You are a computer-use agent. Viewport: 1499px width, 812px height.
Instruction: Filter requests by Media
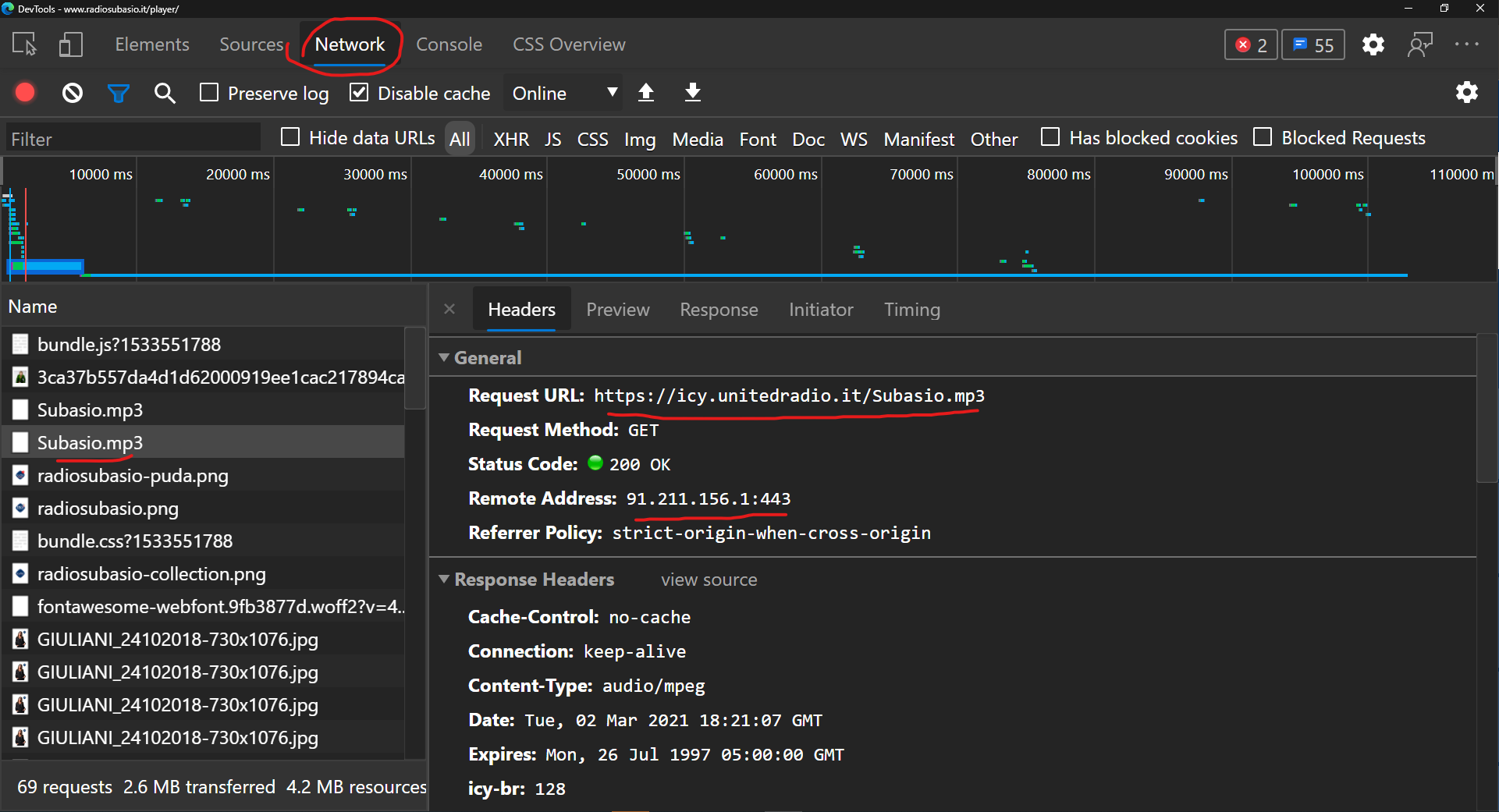pyautogui.click(x=698, y=140)
